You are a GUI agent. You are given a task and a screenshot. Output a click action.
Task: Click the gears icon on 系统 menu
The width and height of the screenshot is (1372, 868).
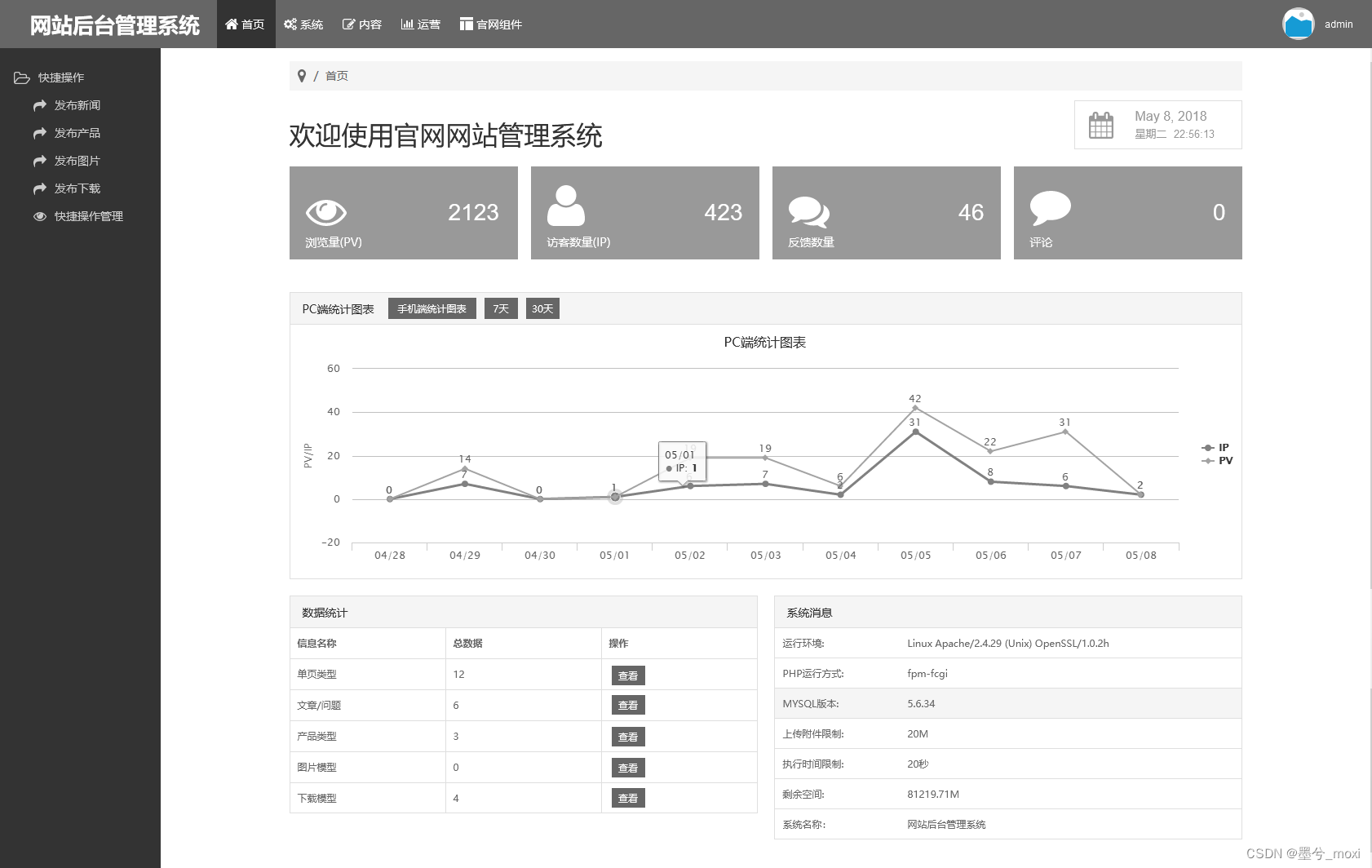tap(290, 24)
